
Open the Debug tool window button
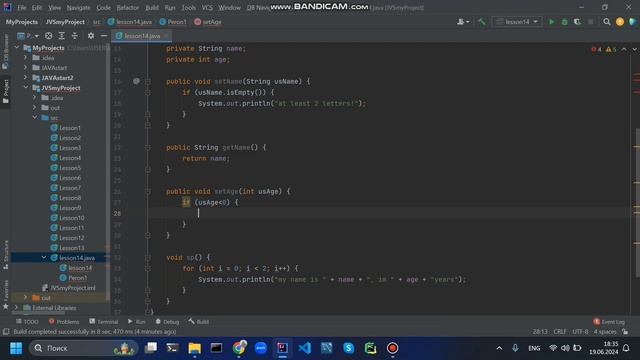[167, 322]
